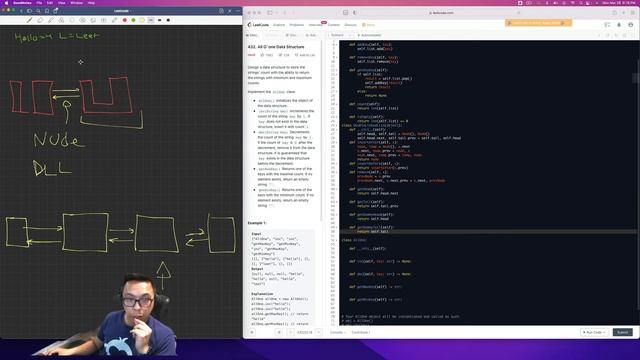640x360 pixels.
Task: Select the lasso tool in GoodNotes
Action: tap(72, 20)
